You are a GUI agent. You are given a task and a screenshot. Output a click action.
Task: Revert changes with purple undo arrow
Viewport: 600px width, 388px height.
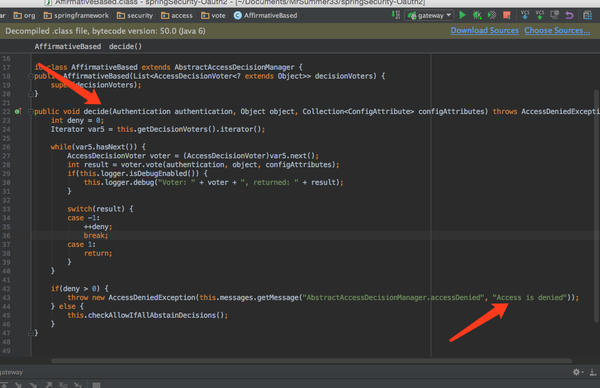(x=569, y=15)
